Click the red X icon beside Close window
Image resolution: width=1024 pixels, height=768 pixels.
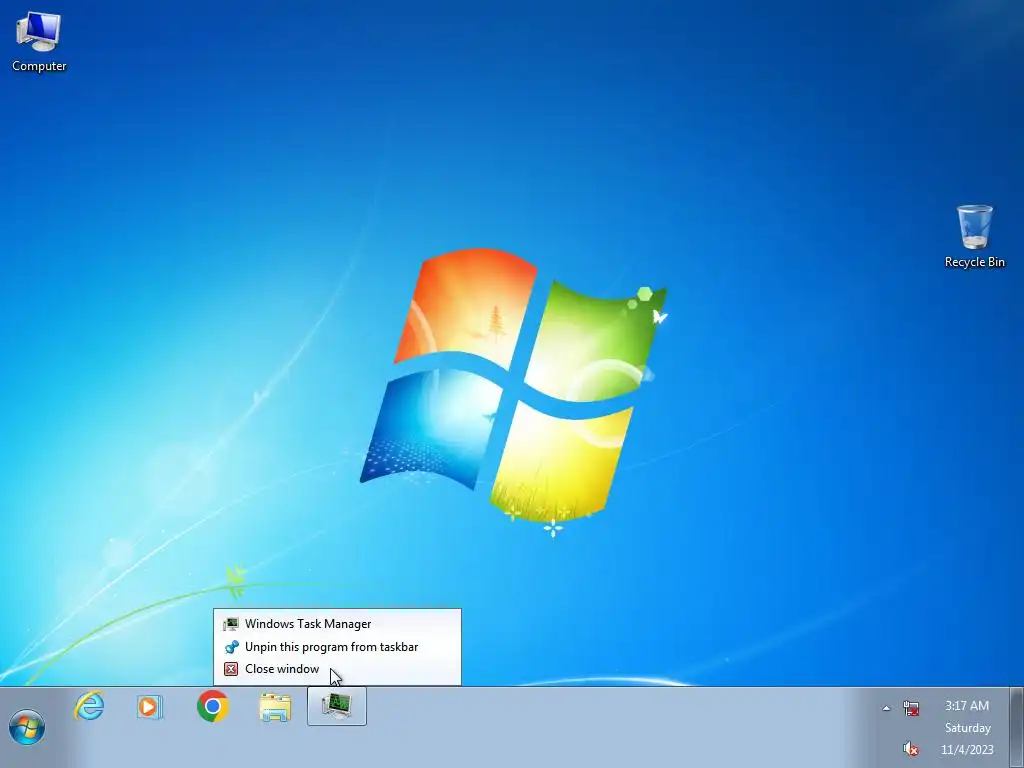click(231, 669)
